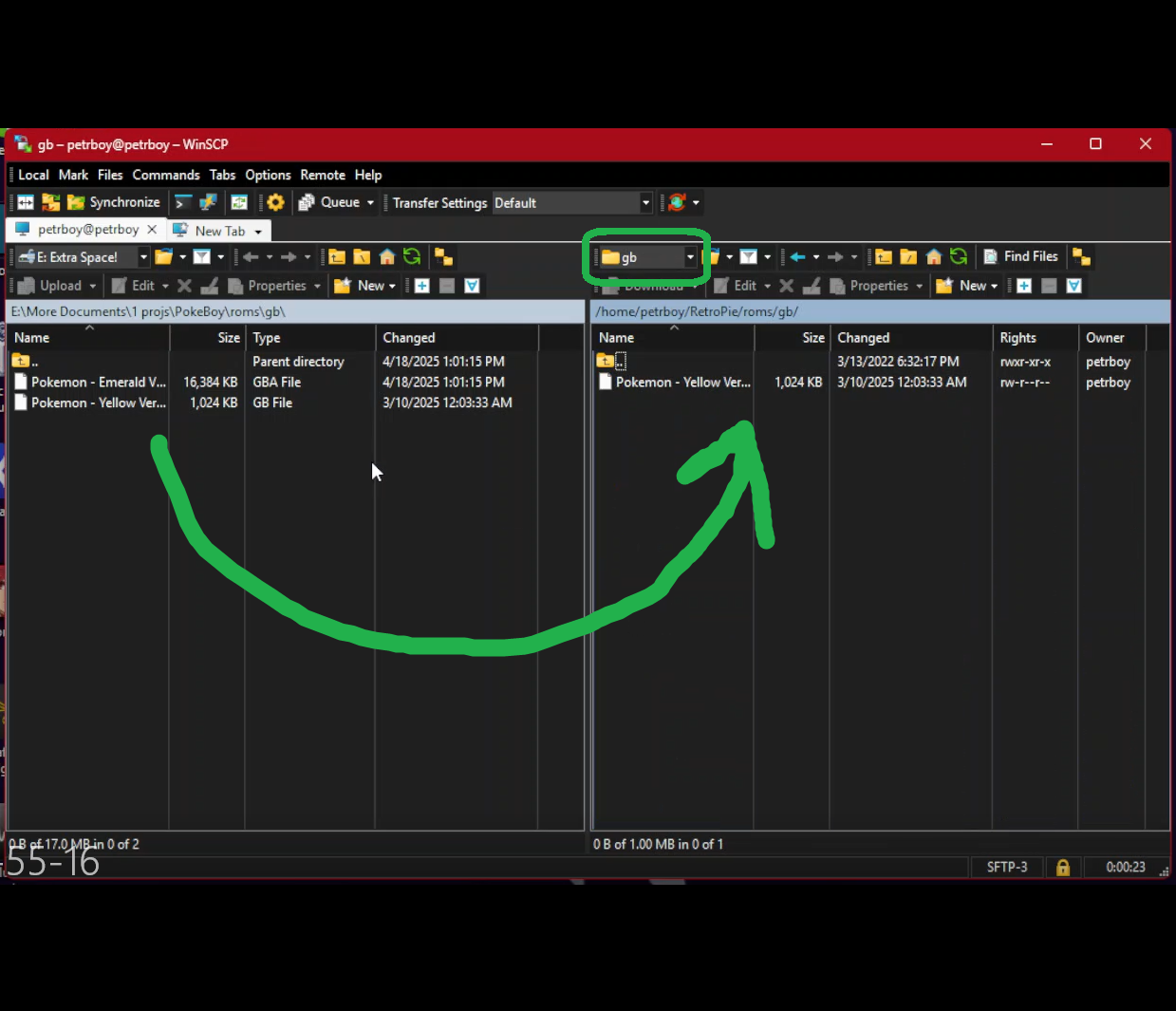Sort the local panel by Size column
This screenshot has height=1011, width=1176.
pos(228,338)
